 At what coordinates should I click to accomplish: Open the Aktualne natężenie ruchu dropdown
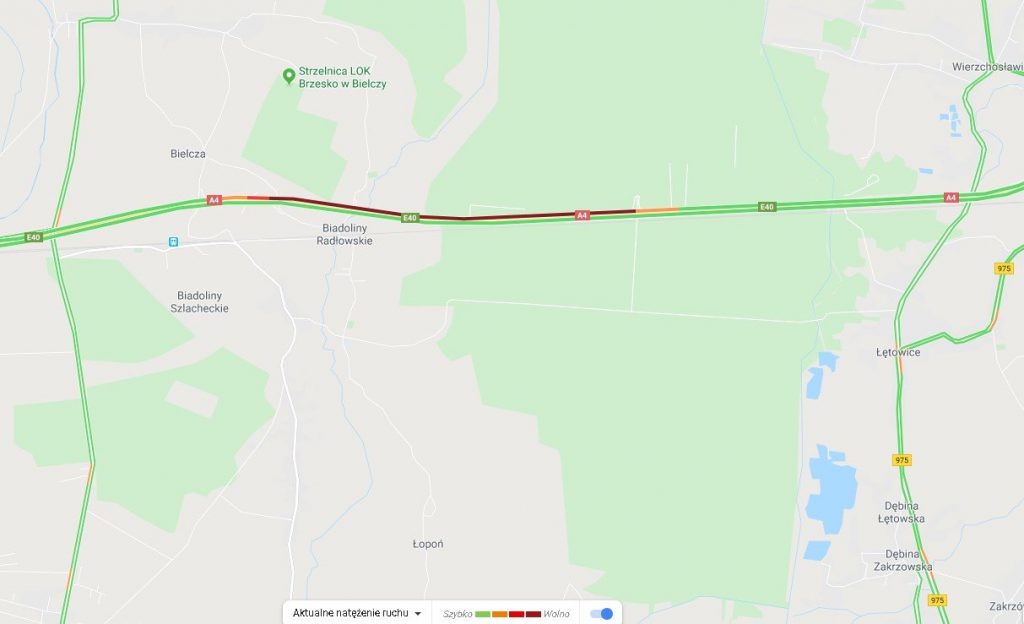point(357,613)
